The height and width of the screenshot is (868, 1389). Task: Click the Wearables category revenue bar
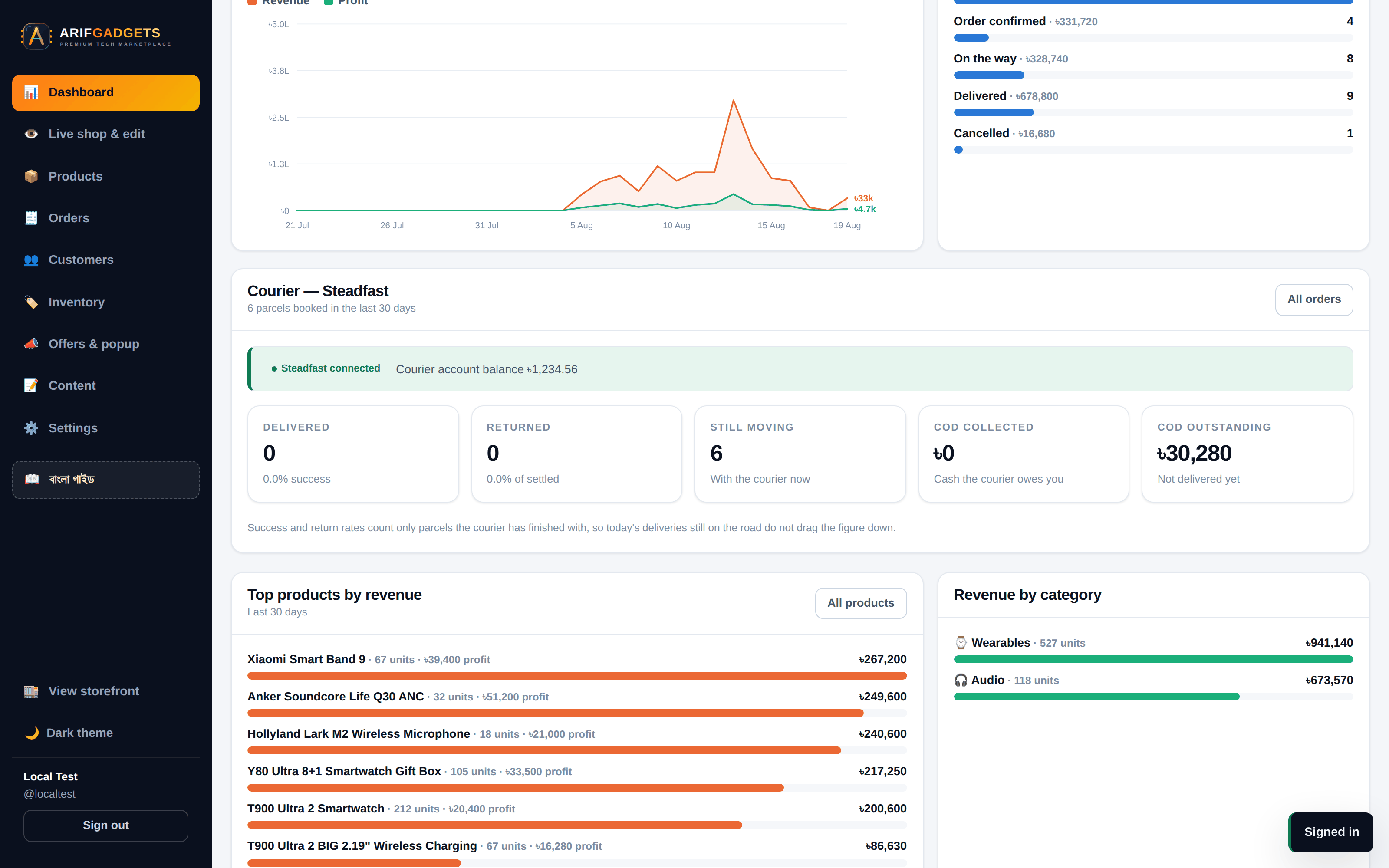1153,660
